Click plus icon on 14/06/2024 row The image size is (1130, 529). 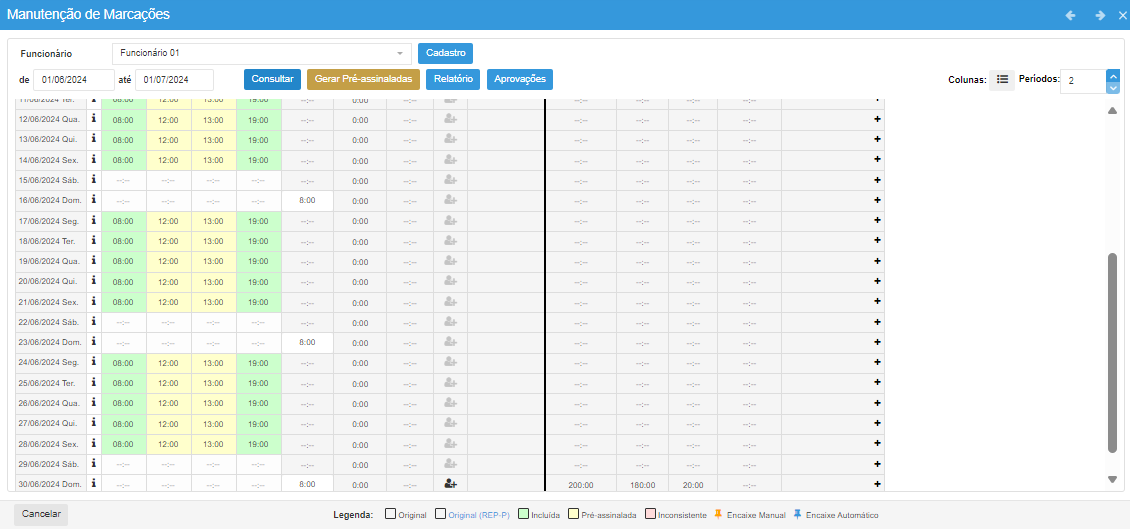tap(877, 160)
